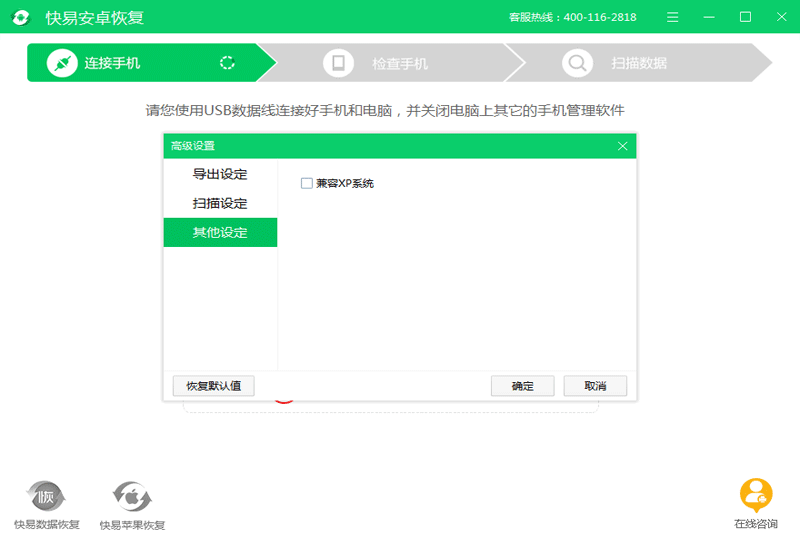Select the 扫描数据 step label
Screen dimensions: 800x533
coord(639,63)
